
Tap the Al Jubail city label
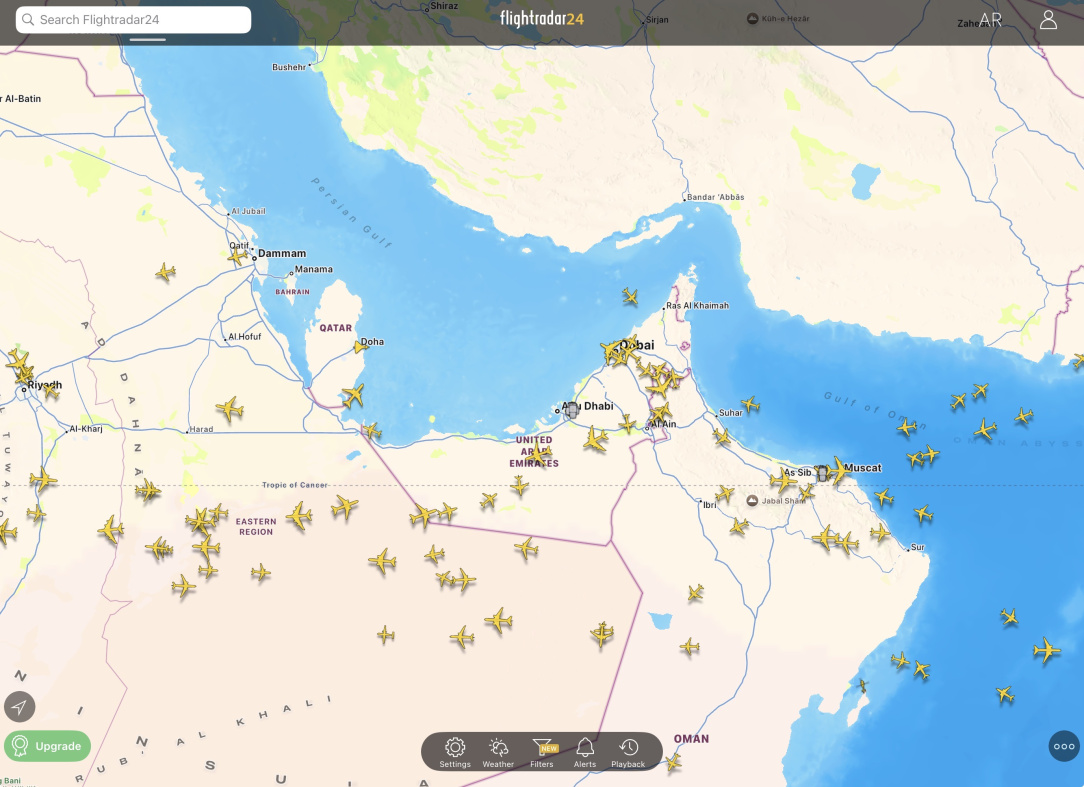point(248,211)
